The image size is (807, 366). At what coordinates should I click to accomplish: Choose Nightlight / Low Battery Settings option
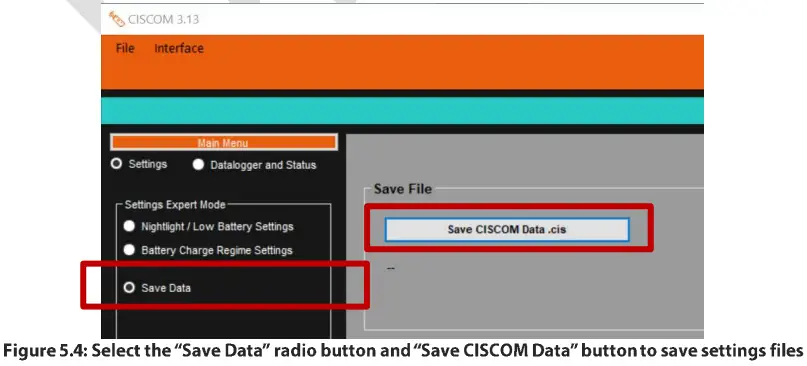pos(129,226)
